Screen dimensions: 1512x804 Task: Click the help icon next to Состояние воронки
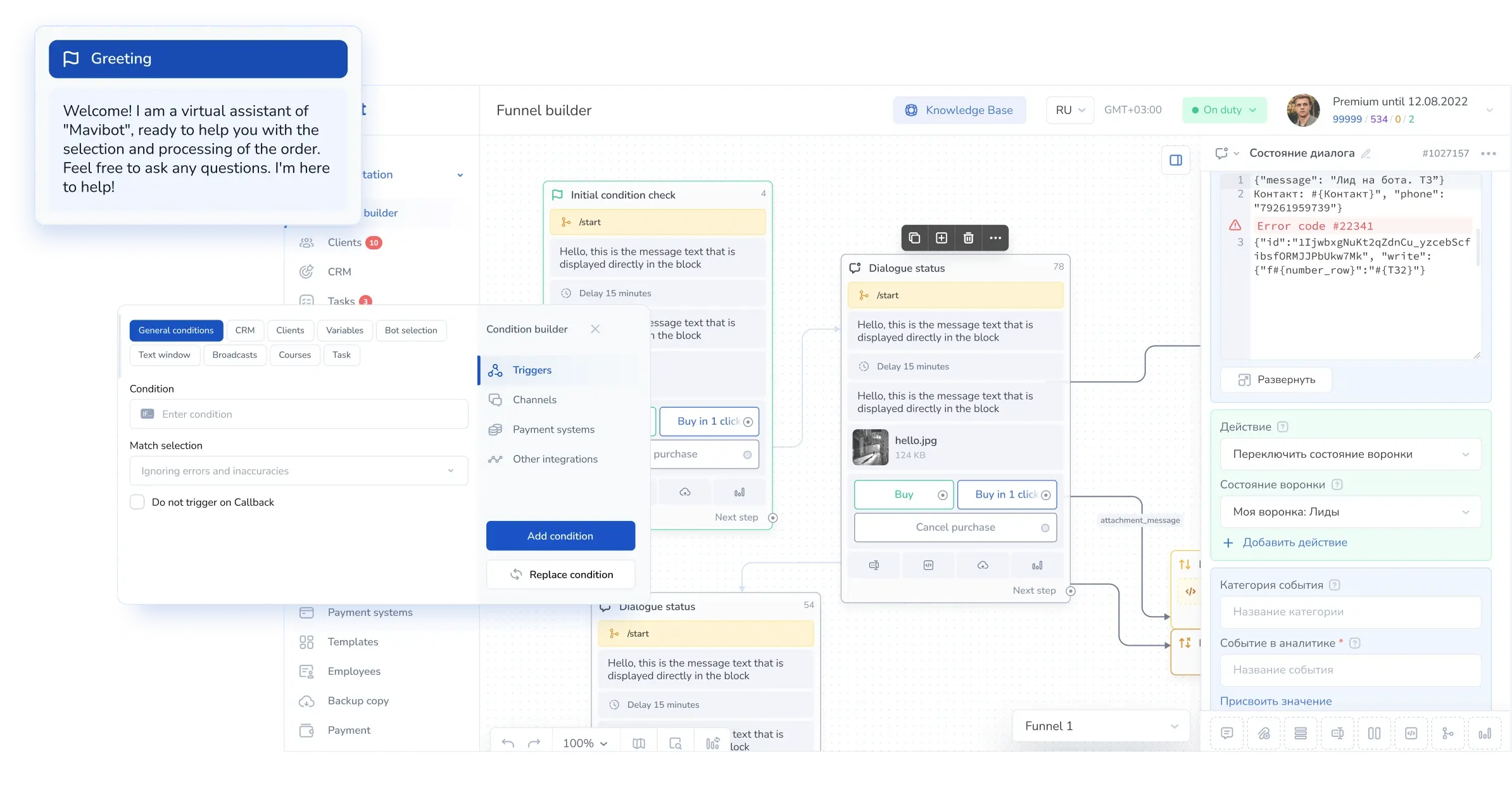click(x=1337, y=484)
